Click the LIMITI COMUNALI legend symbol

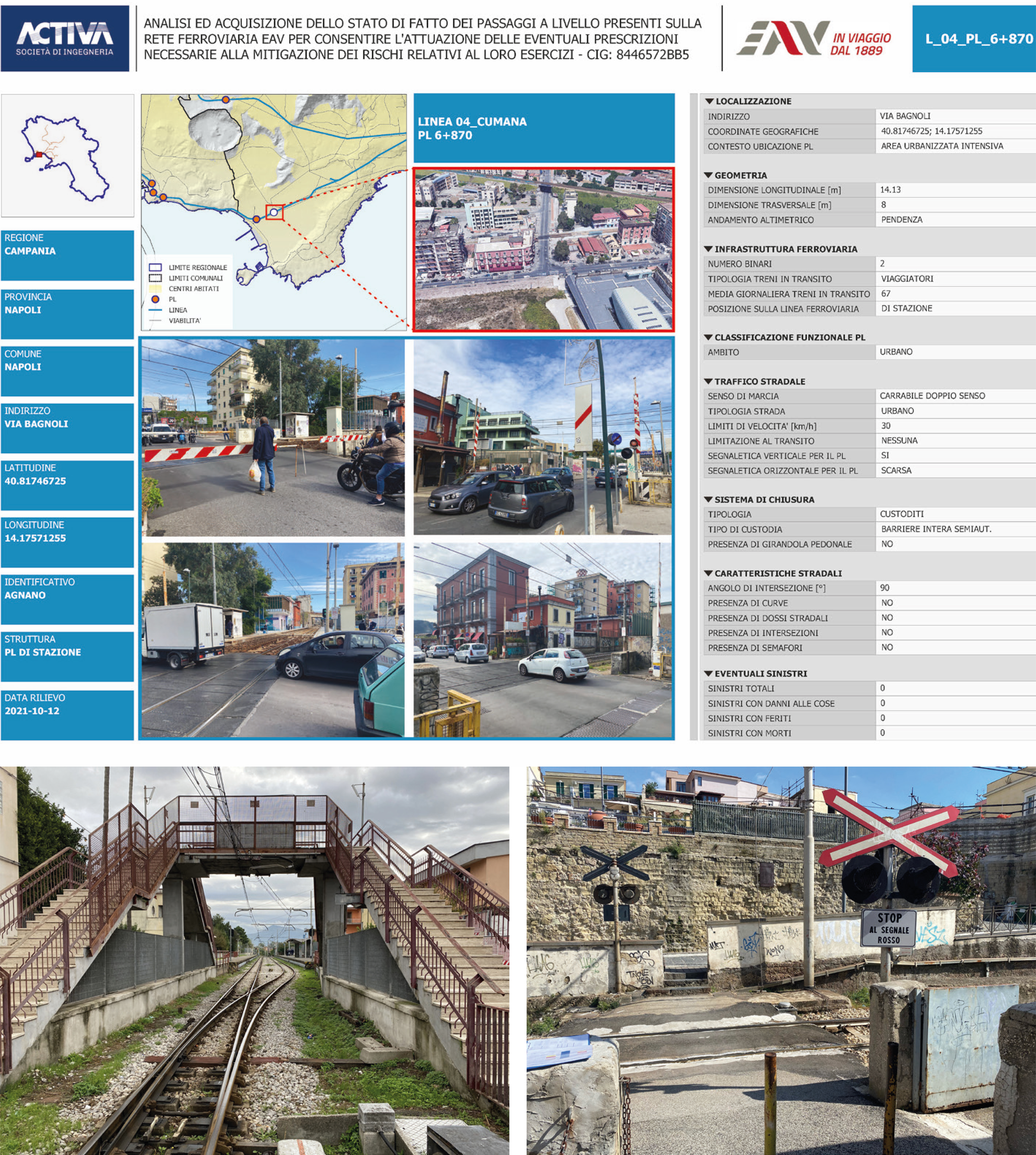[155, 278]
